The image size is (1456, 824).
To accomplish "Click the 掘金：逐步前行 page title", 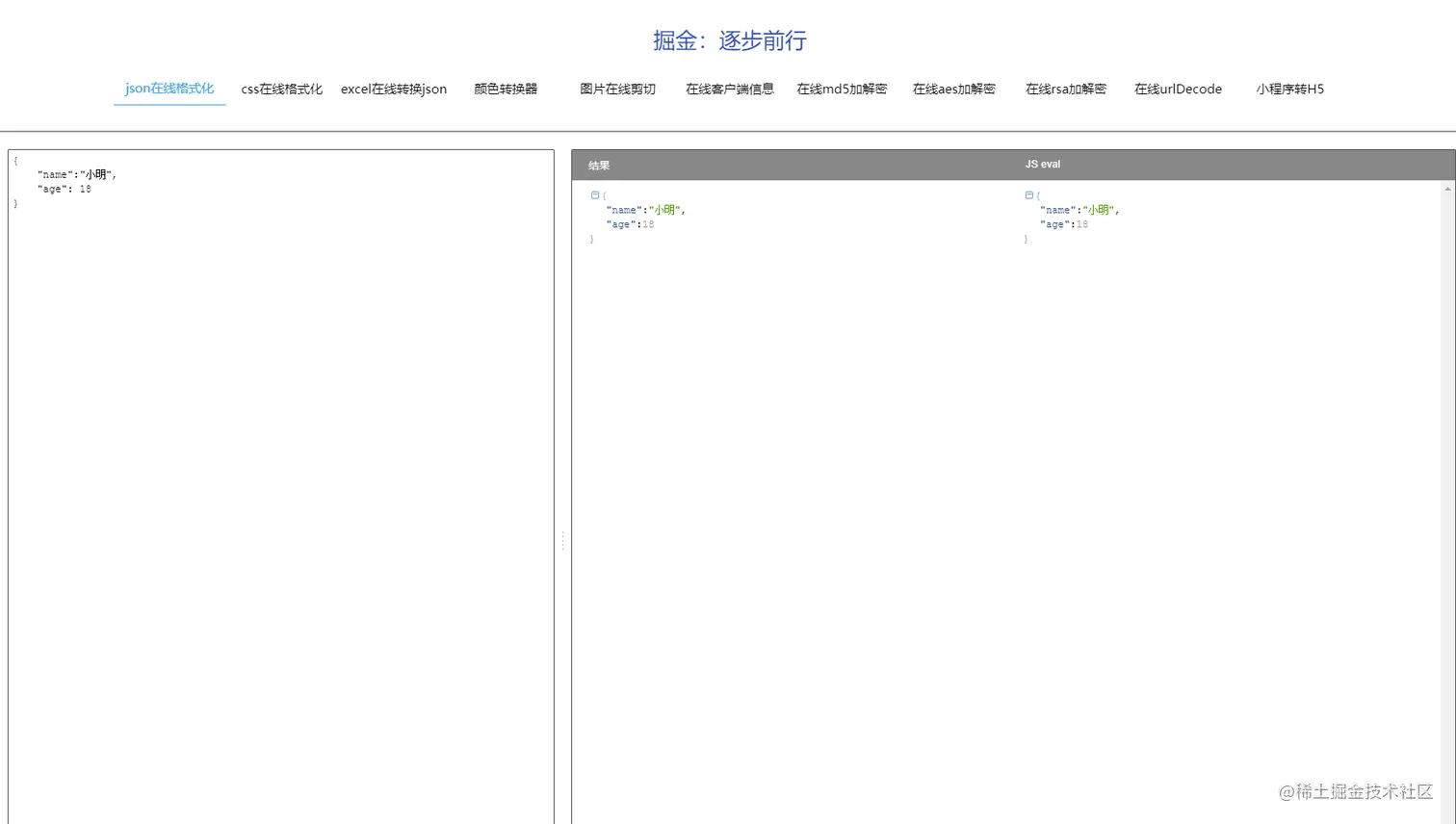I will coord(729,40).
